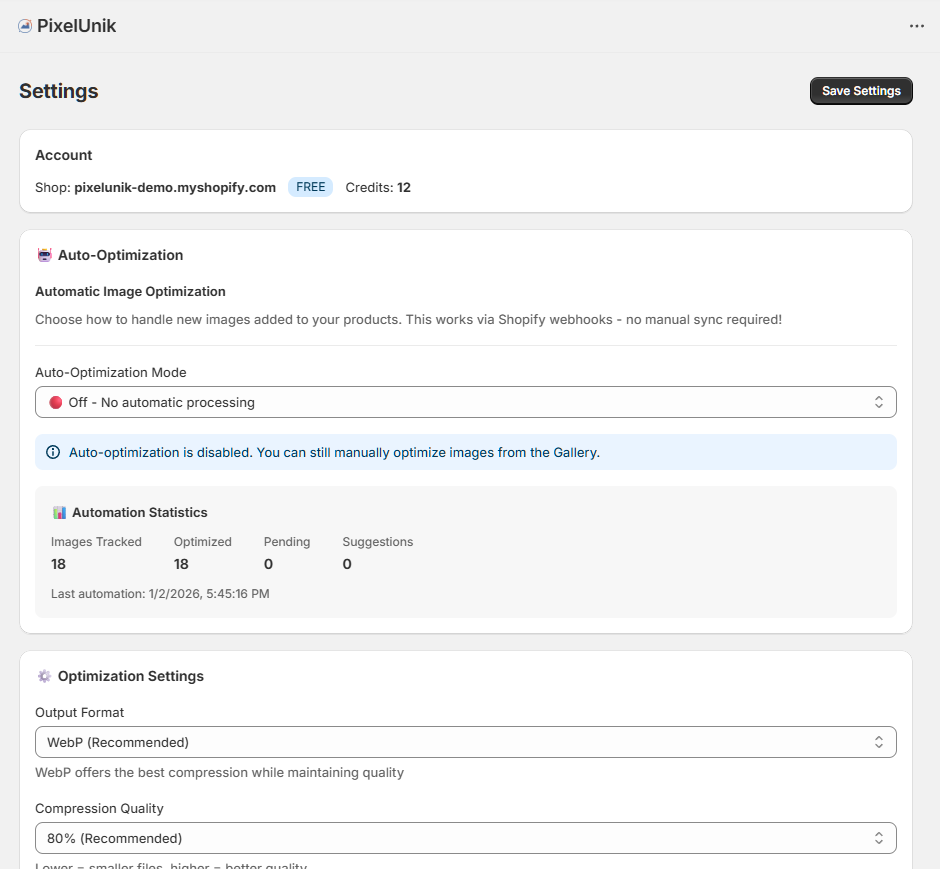
Task: Click the up-down arrows of Compression Quality select
Action: (x=878, y=838)
